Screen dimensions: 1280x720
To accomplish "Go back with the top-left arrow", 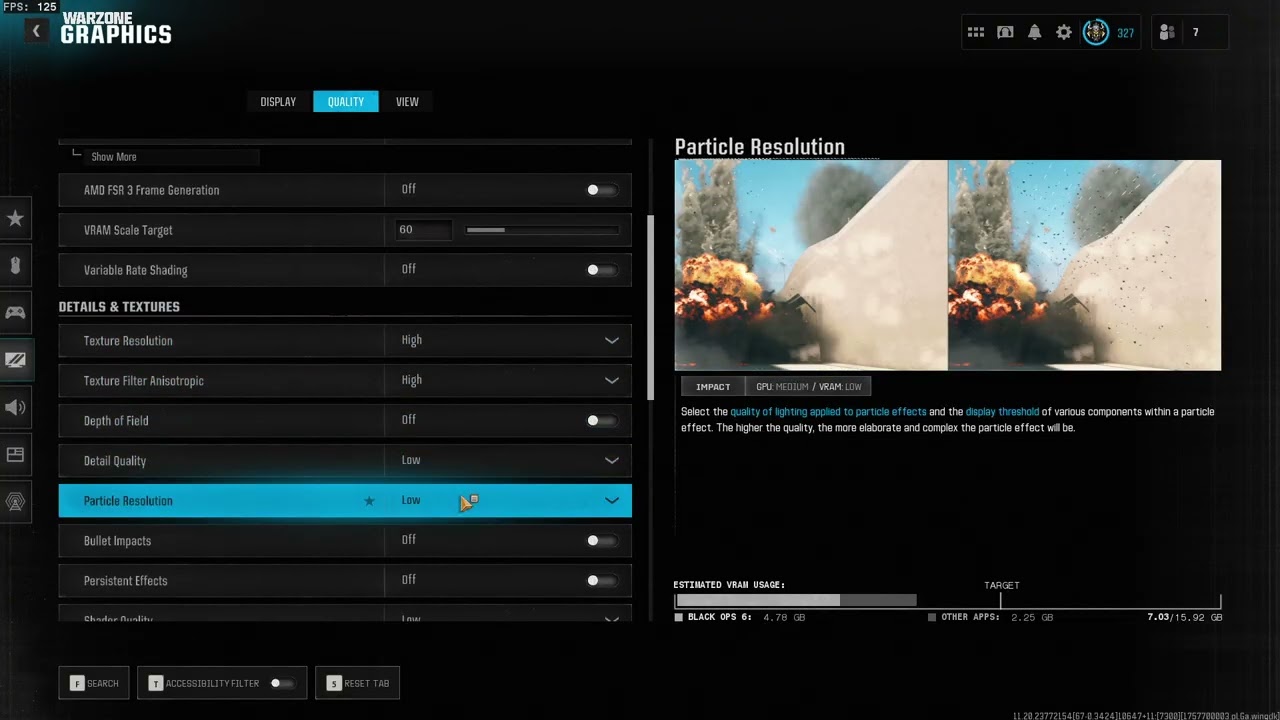I will tap(36, 31).
